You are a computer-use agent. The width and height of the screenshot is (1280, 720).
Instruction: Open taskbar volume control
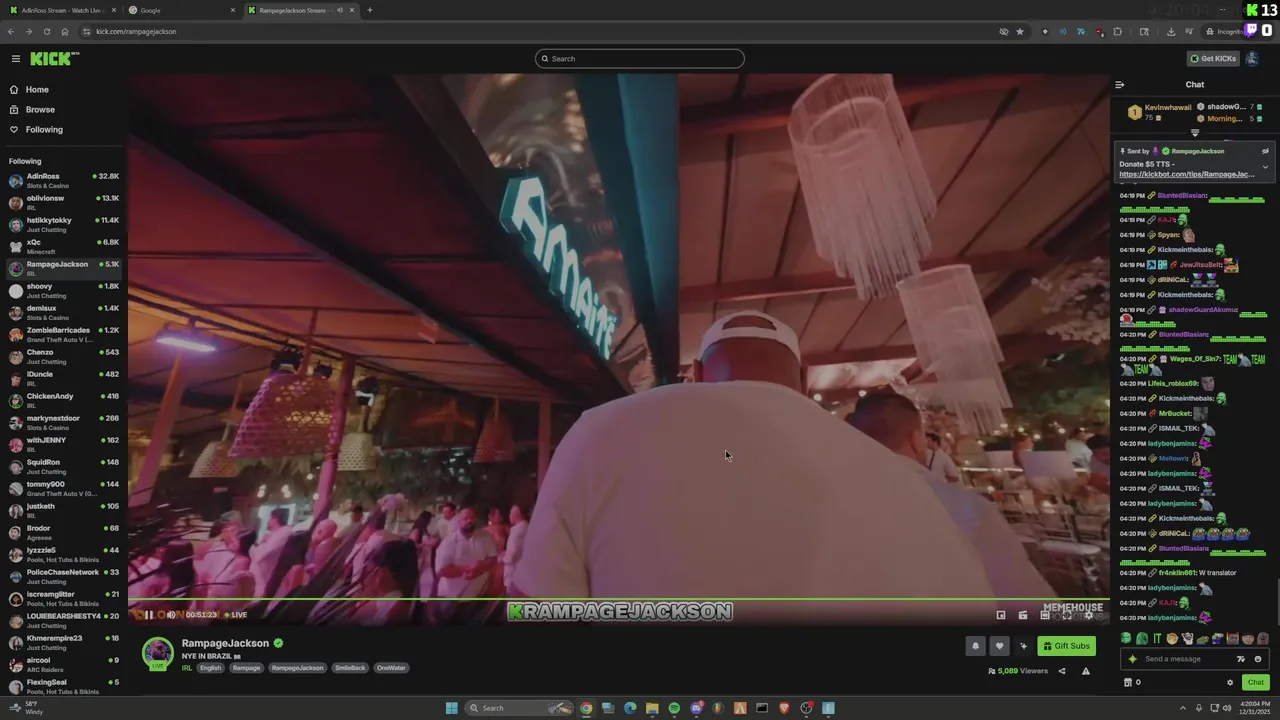[x=1229, y=708]
